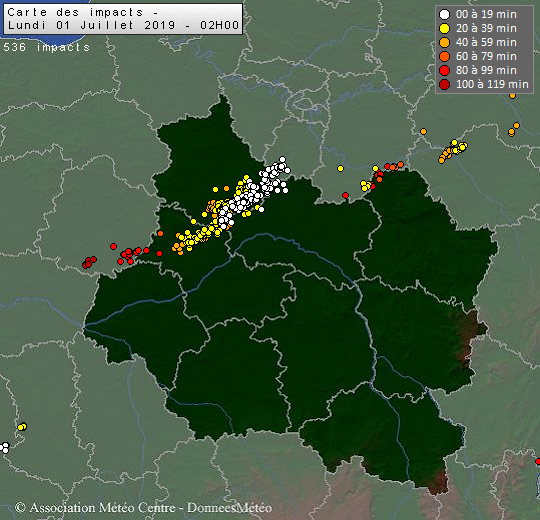Click the white impact dots at far left edge
Screen dimensions: 540x520
click(x=4, y=448)
